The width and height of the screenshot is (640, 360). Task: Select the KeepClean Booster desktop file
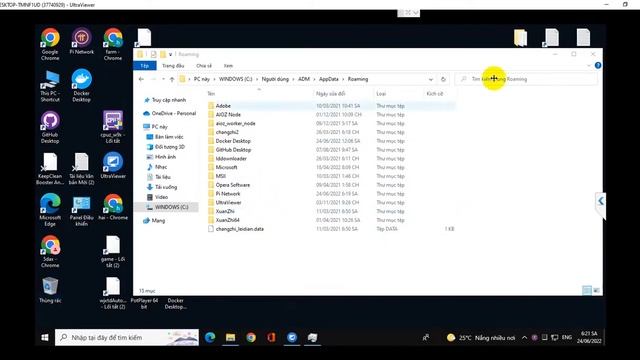tap(50, 169)
